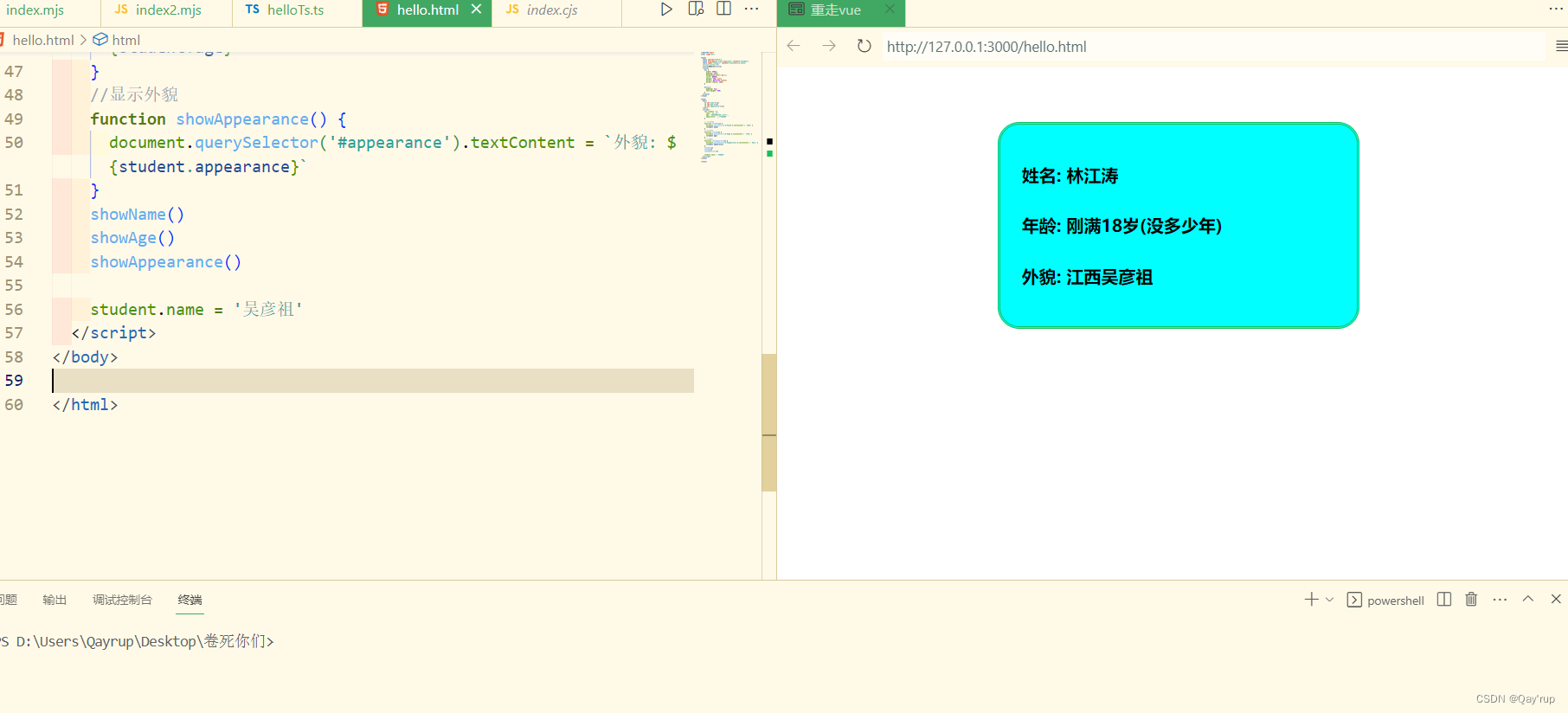Go back in the browser preview
Viewport: 1568px width, 713px height.
coord(794,46)
